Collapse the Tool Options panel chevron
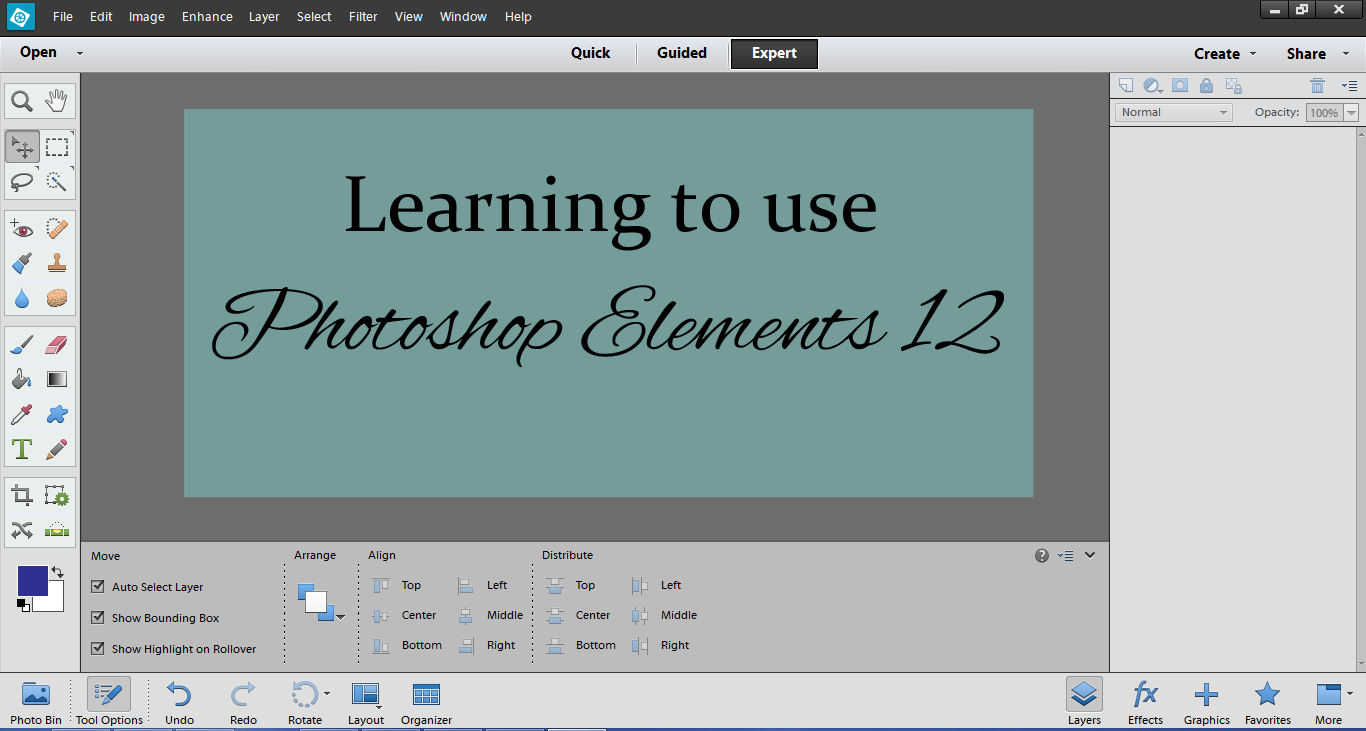The width and height of the screenshot is (1366, 731). [1090, 555]
